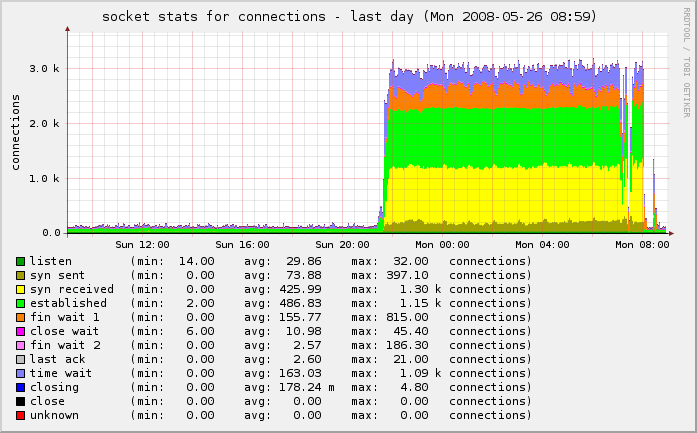The image size is (697, 433).
Task: Click the 'RRDTOOL / TOBI OETIKER' watermark text
Action: click(x=686, y=63)
